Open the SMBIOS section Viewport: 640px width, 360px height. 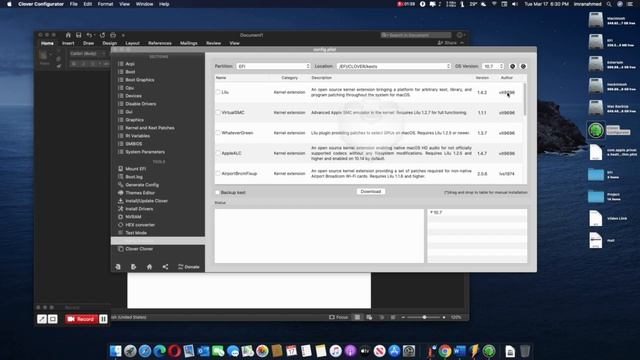pos(133,144)
